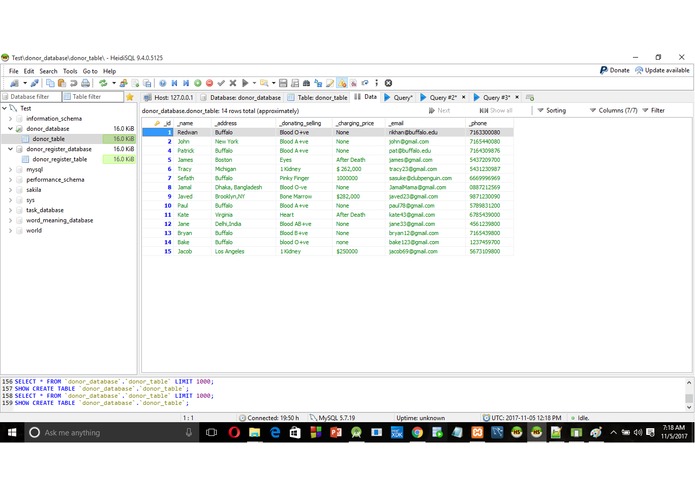Expand the sakila database node
Viewport: 695px width, 494px height.
click(x=11, y=190)
